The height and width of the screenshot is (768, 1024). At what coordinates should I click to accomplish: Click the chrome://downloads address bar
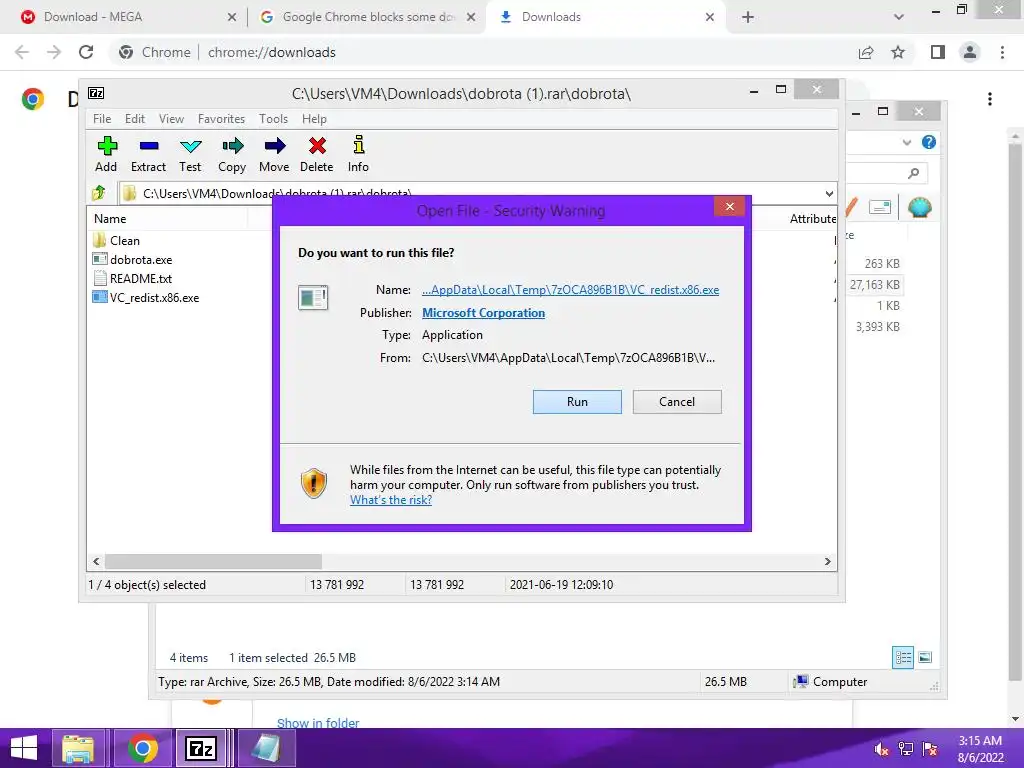(x=483, y=52)
